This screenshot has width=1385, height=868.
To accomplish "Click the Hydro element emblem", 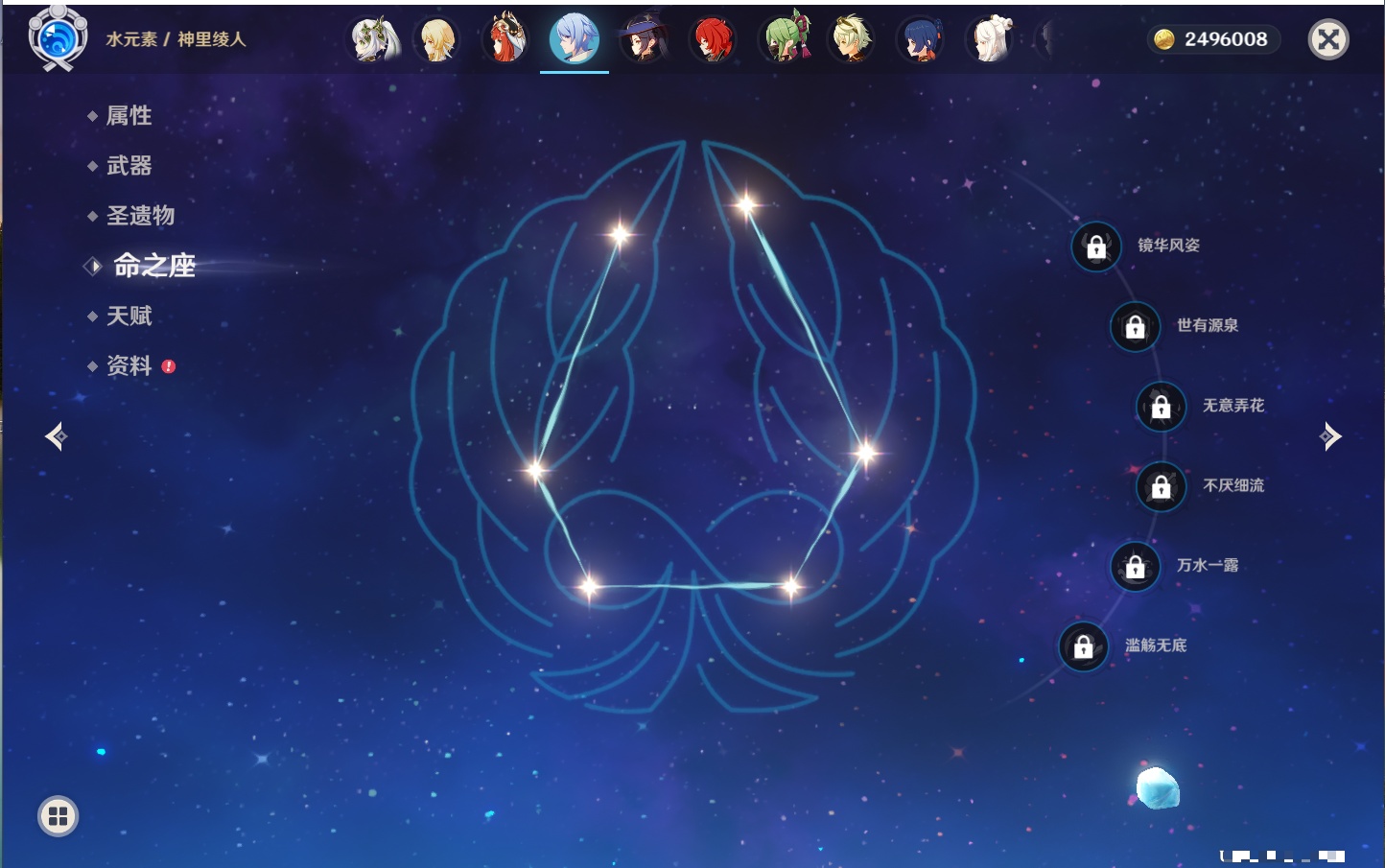I will click(58, 38).
